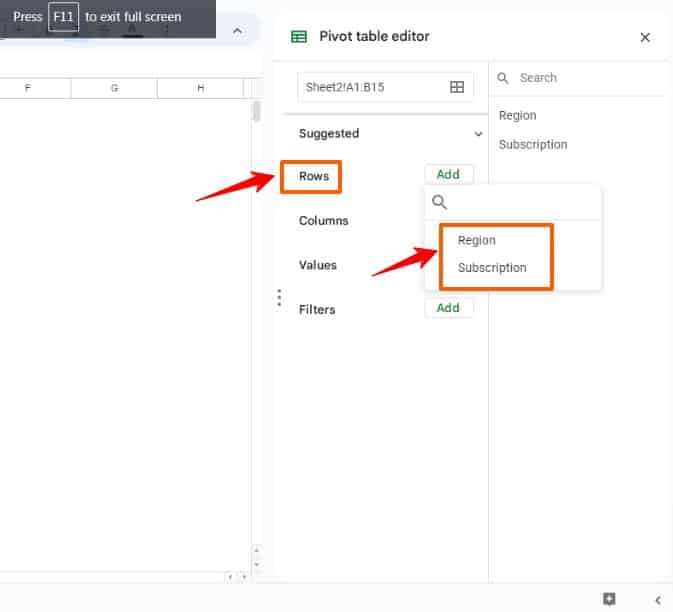
Task: Click the Rows label
Action: (314, 176)
